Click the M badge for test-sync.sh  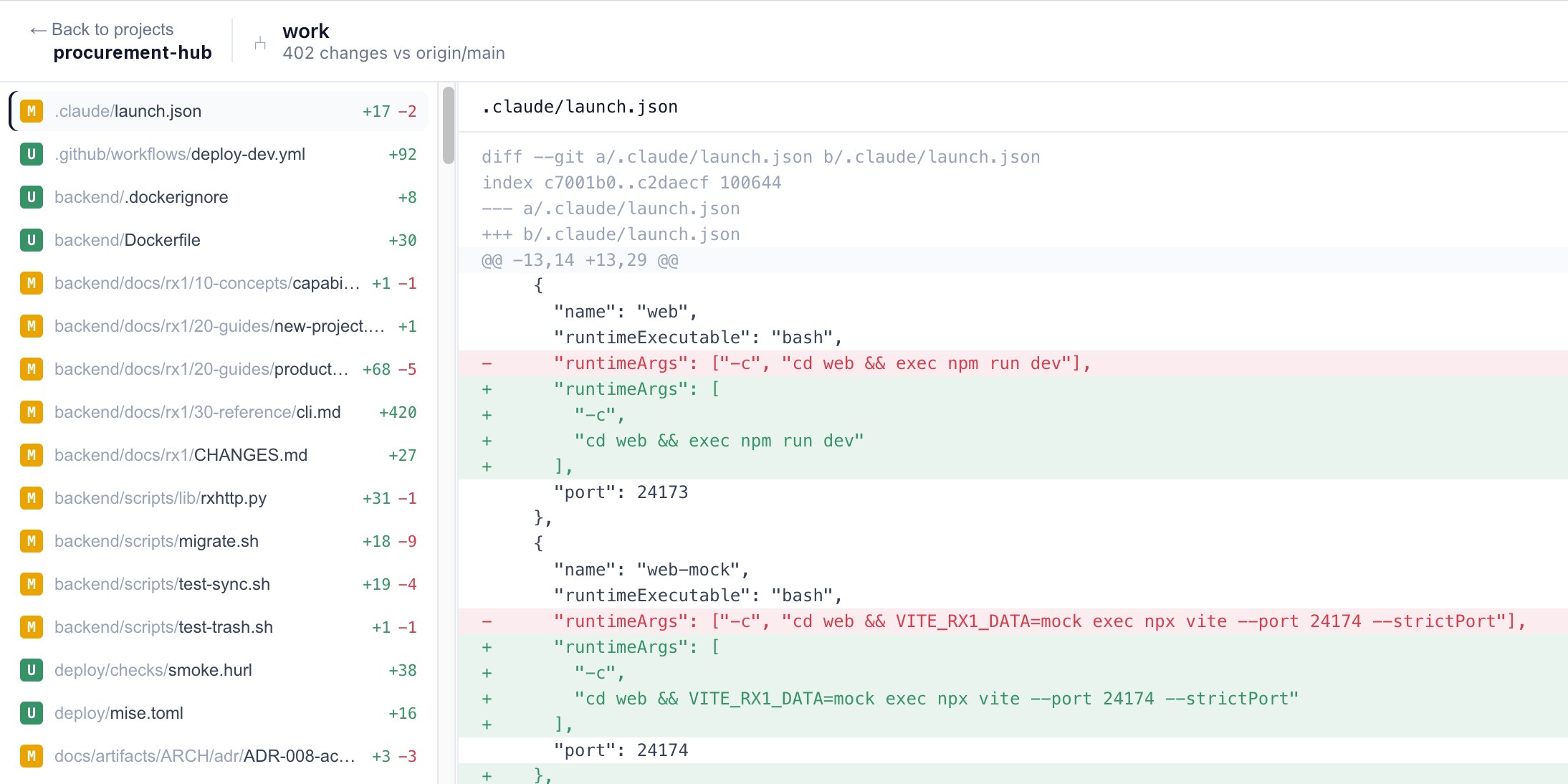(x=32, y=584)
